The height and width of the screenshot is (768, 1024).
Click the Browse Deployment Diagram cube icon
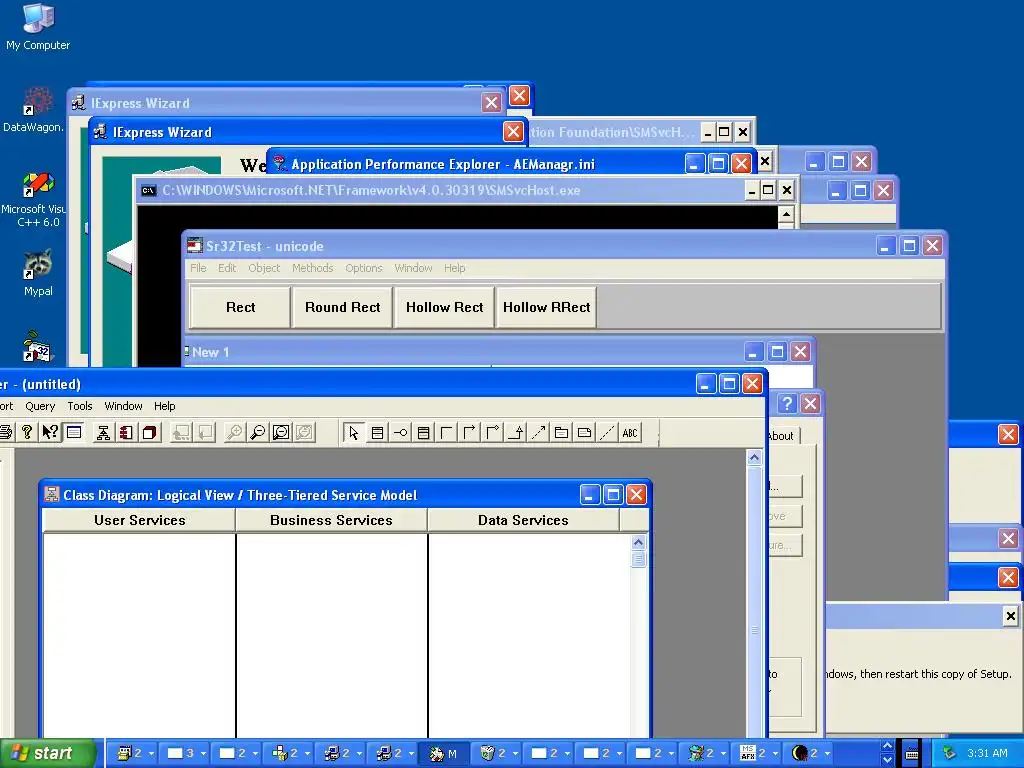click(x=150, y=432)
